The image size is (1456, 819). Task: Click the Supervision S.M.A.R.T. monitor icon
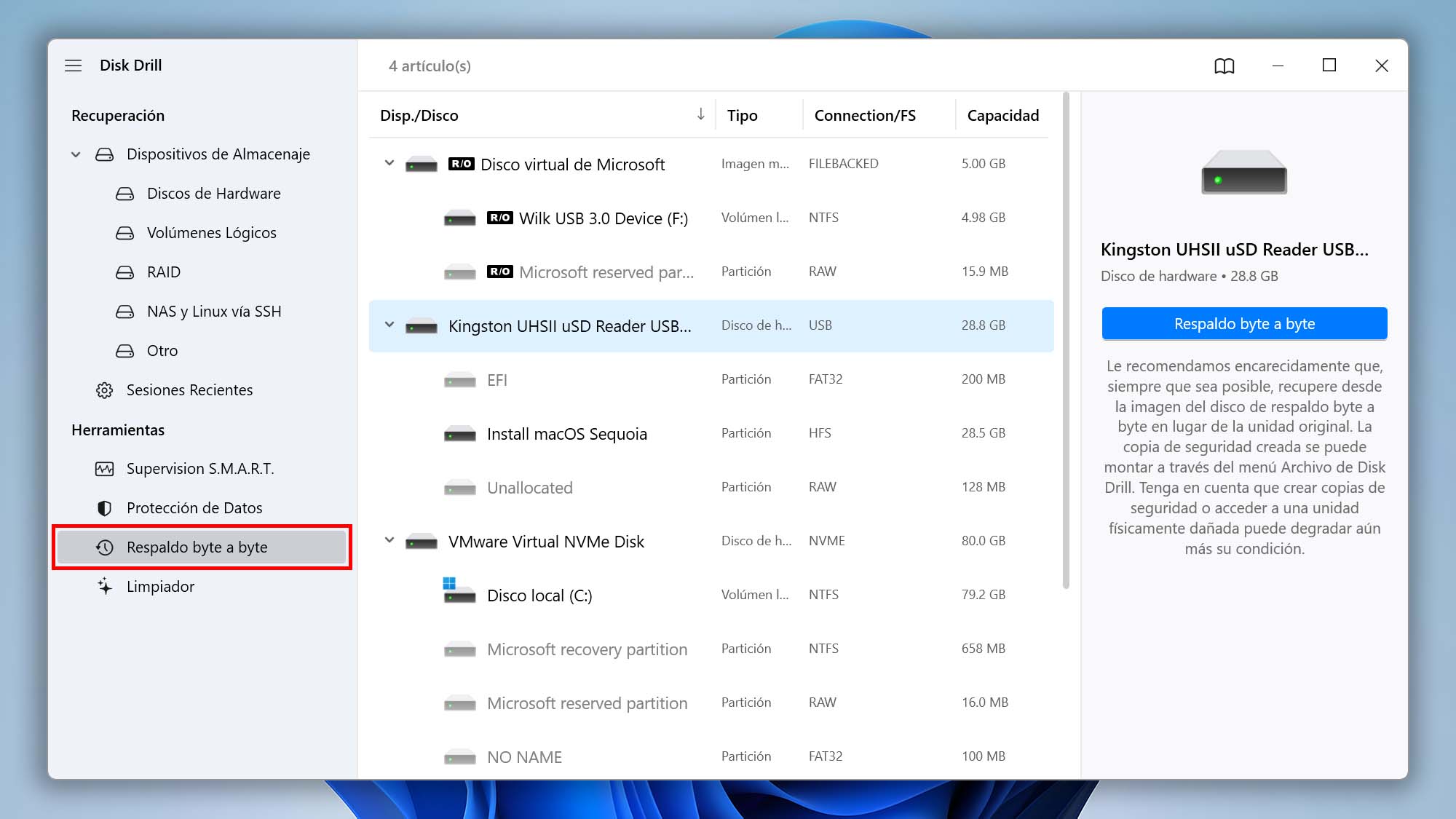pos(105,469)
